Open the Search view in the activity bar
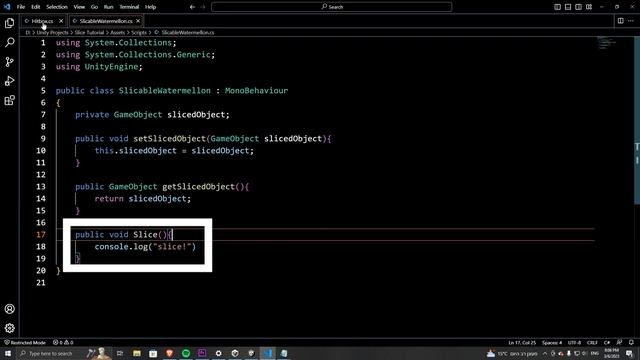Image resolution: width=640 pixels, height=360 pixels. 9,42
